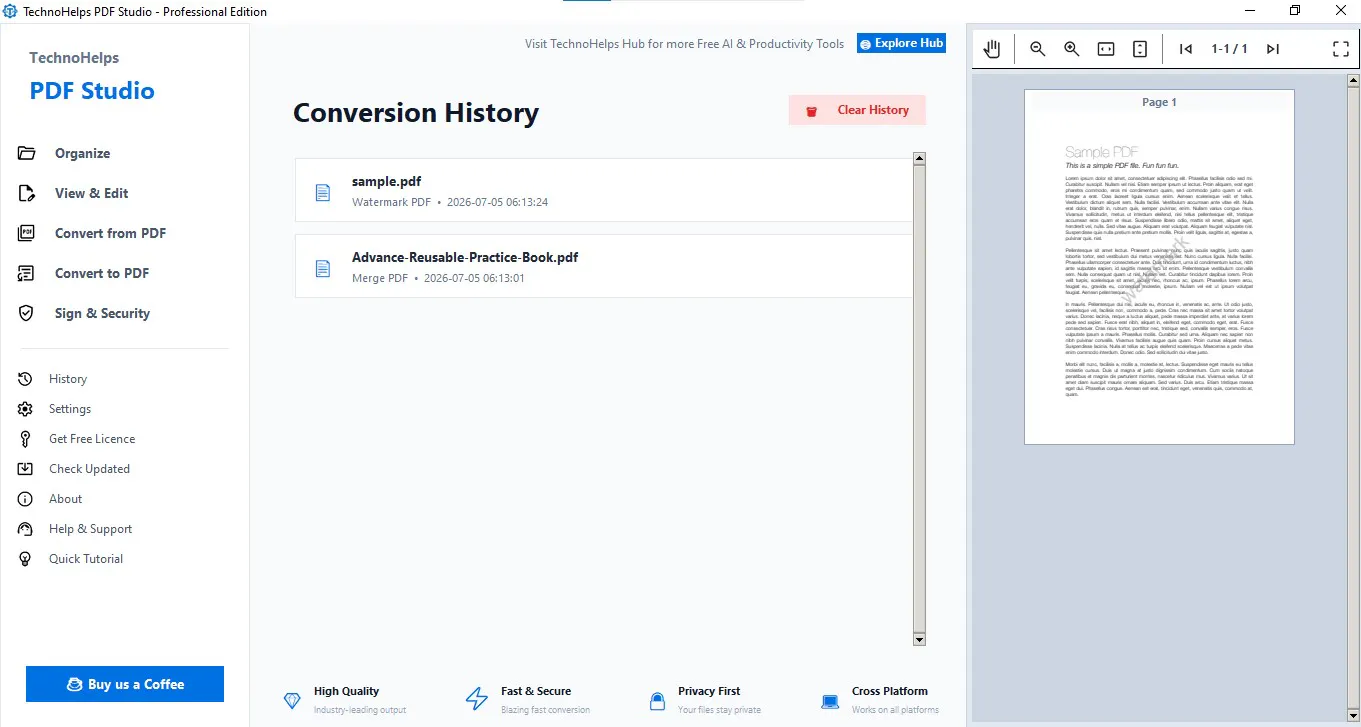Open the History page
This screenshot has height=727, width=1361.
pos(68,379)
